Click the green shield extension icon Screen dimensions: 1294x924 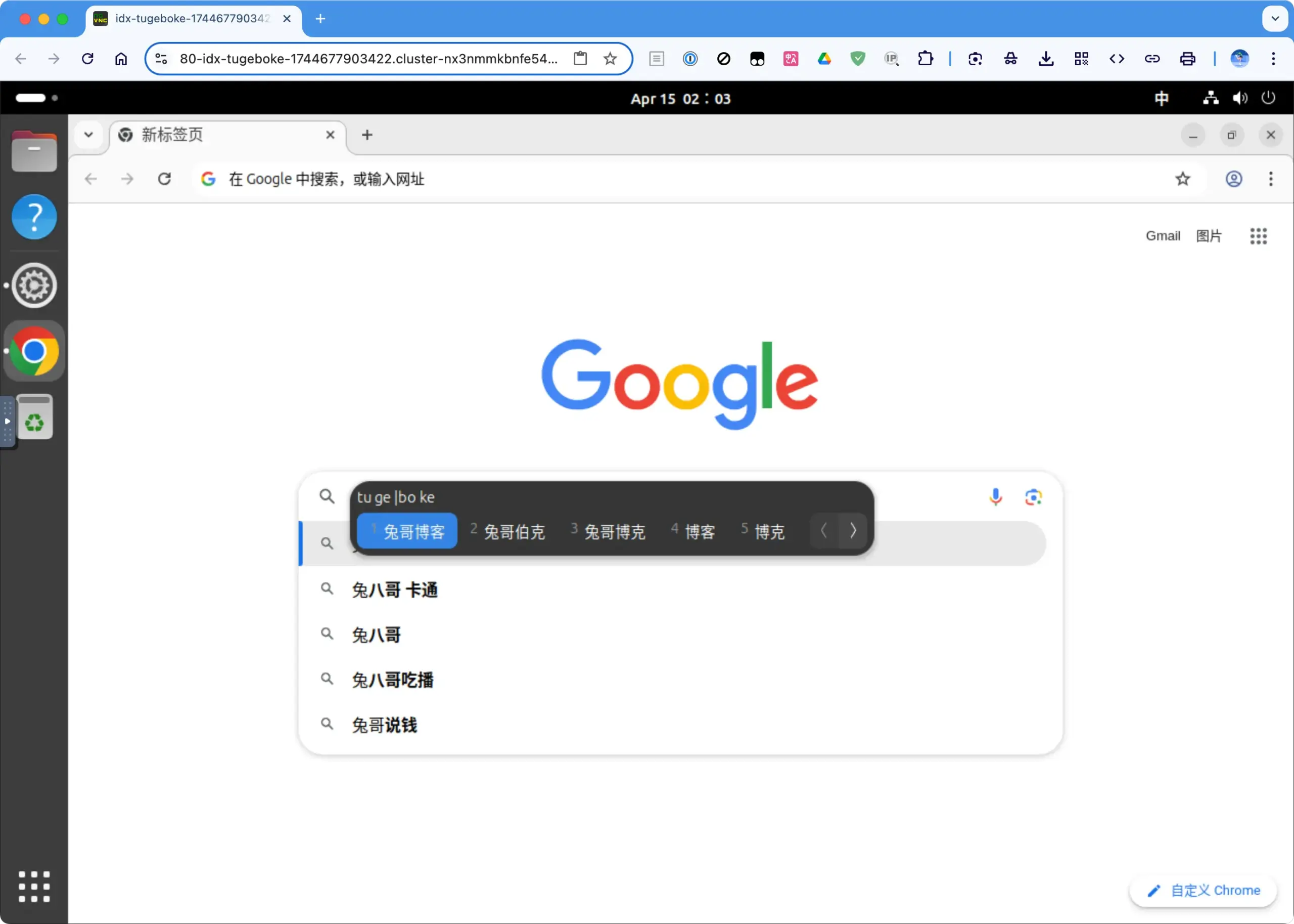857,59
